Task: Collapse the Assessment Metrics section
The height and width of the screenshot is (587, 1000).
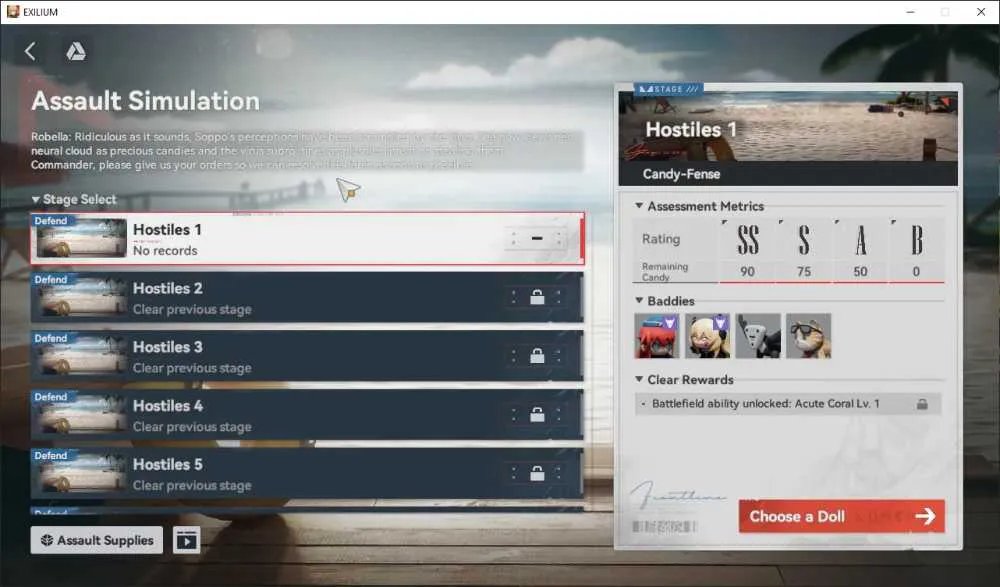Action: point(639,205)
